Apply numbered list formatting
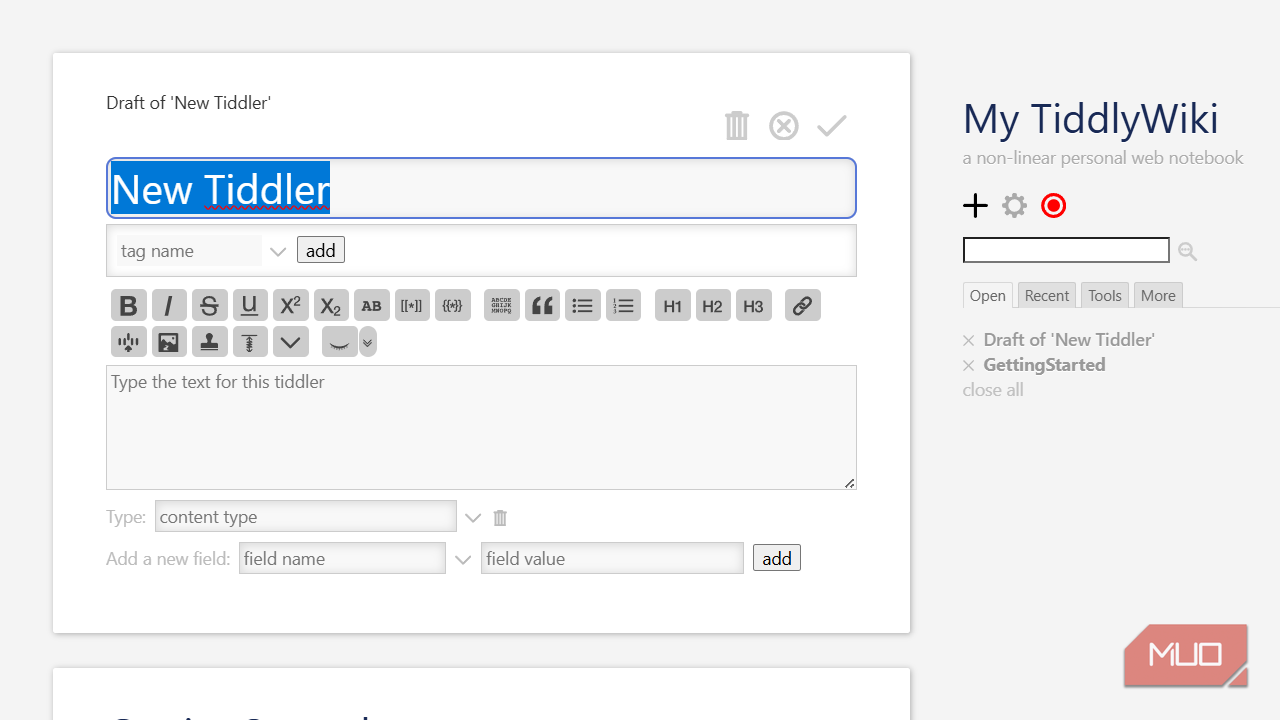The height and width of the screenshot is (720, 1280). (623, 306)
